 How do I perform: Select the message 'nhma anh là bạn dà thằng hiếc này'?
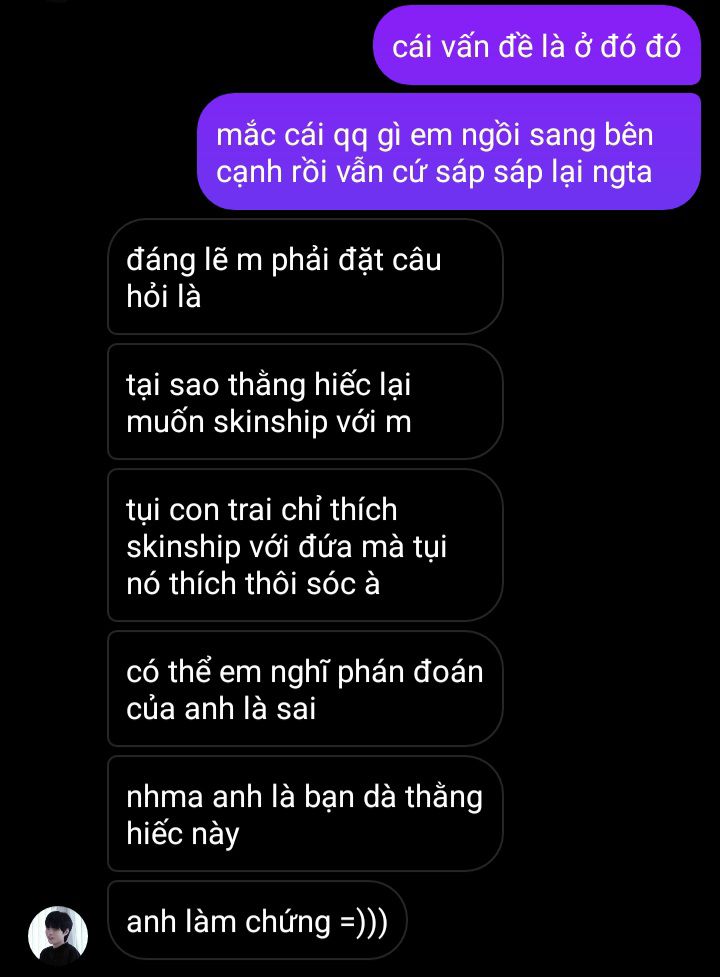[x=305, y=814]
